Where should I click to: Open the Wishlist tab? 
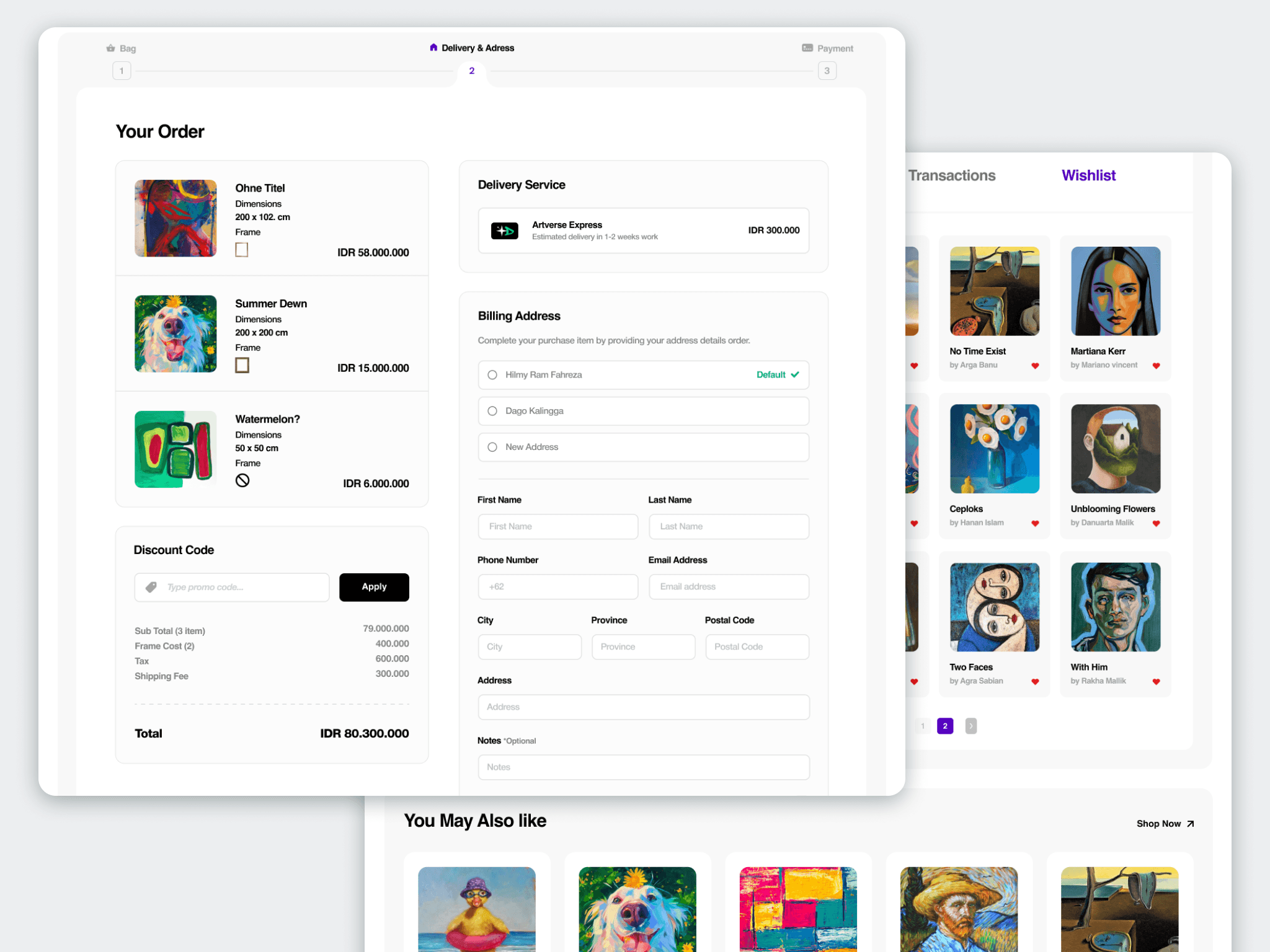1088,175
